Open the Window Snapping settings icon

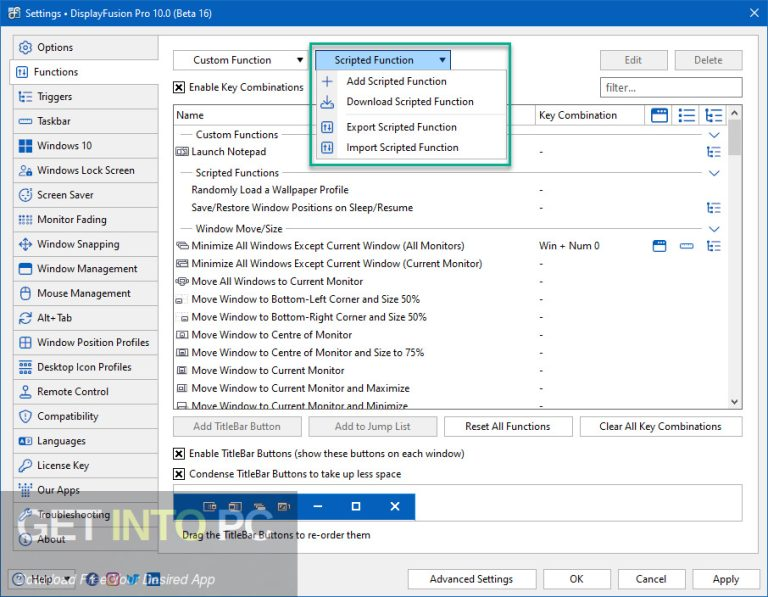[25, 244]
